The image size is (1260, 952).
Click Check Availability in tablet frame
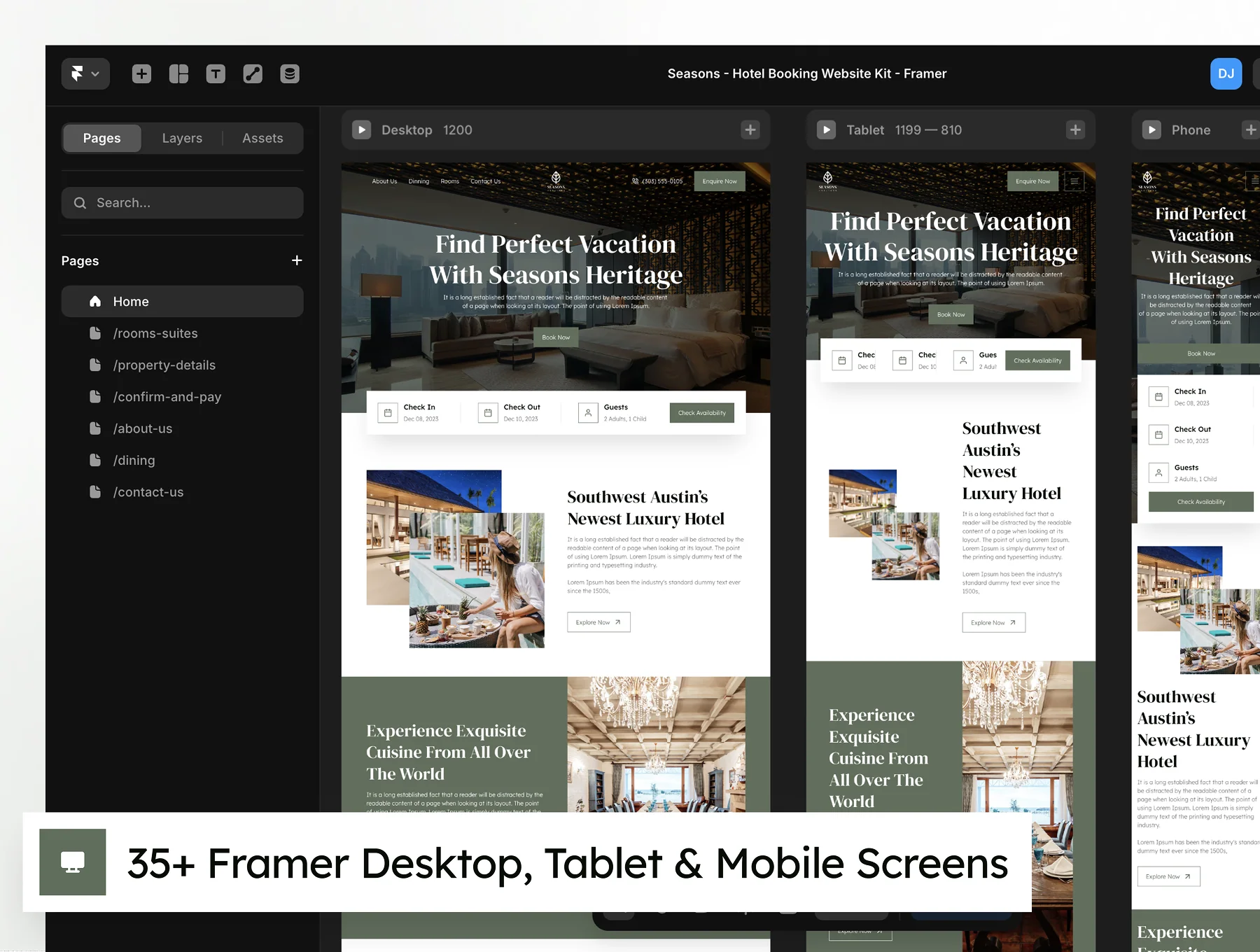coord(1037,360)
